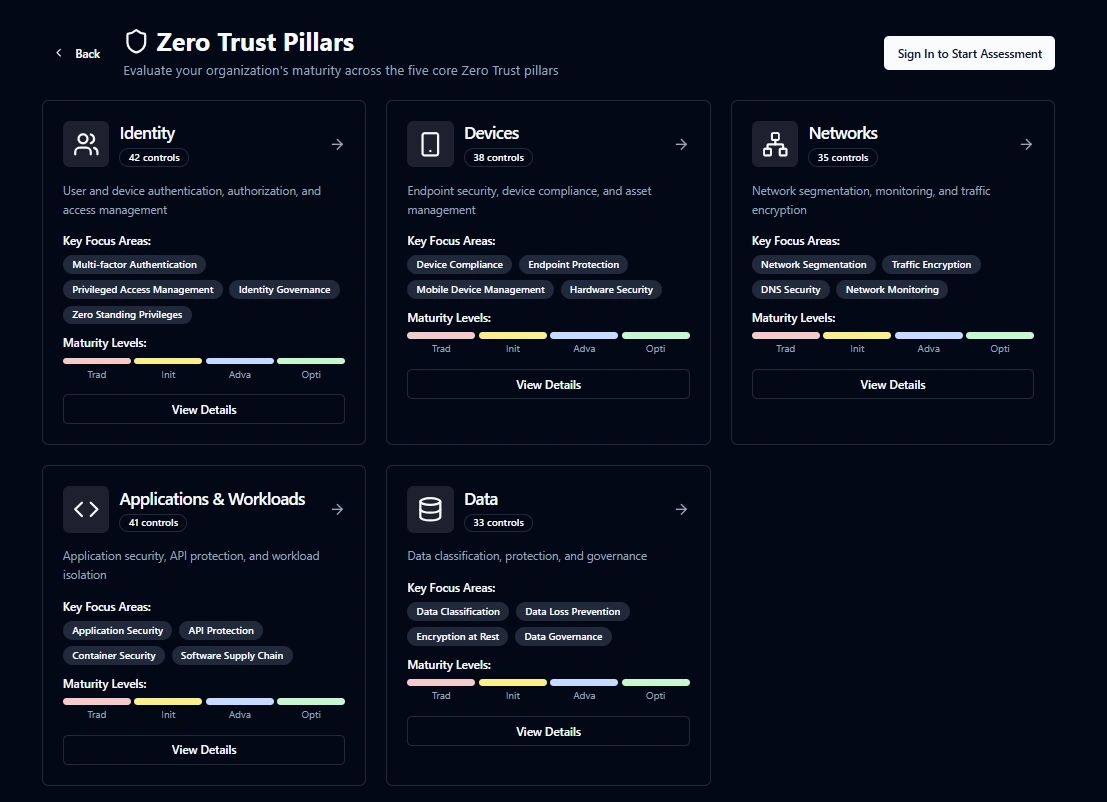Image resolution: width=1107 pixels, height=802 pixels.
Task: Click the Data database icon
Action: [430, 509]
